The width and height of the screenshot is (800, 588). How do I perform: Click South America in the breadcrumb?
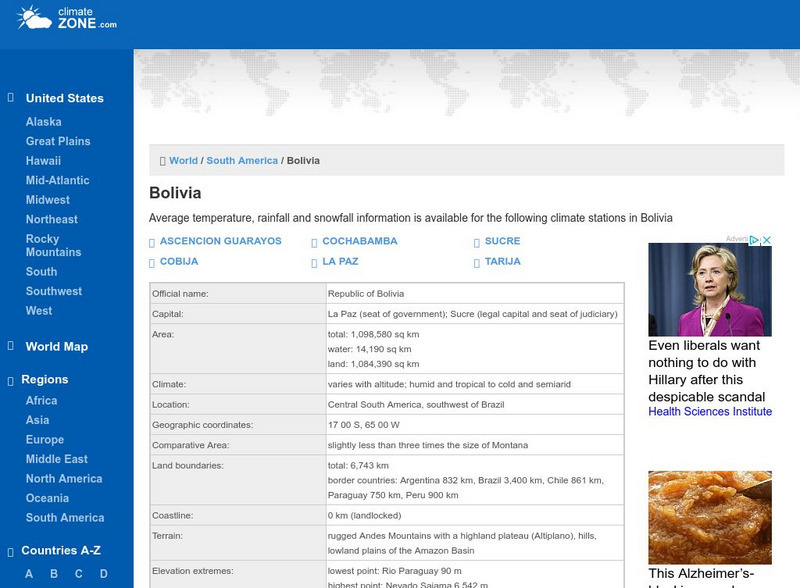pyautogui.click(x=242, y=160)
